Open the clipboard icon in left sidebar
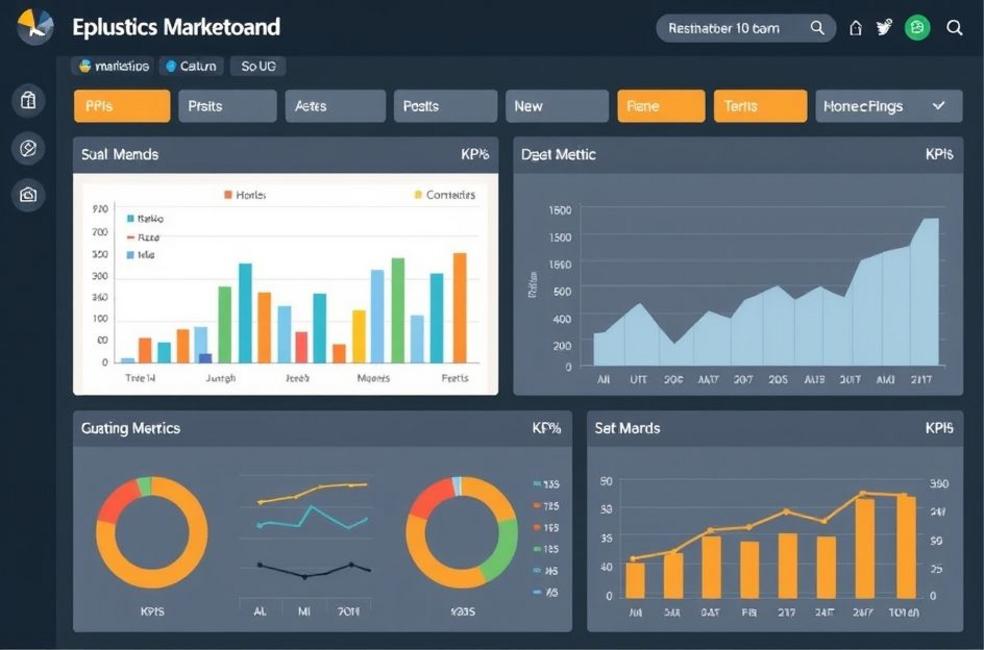 pos(28,100)
